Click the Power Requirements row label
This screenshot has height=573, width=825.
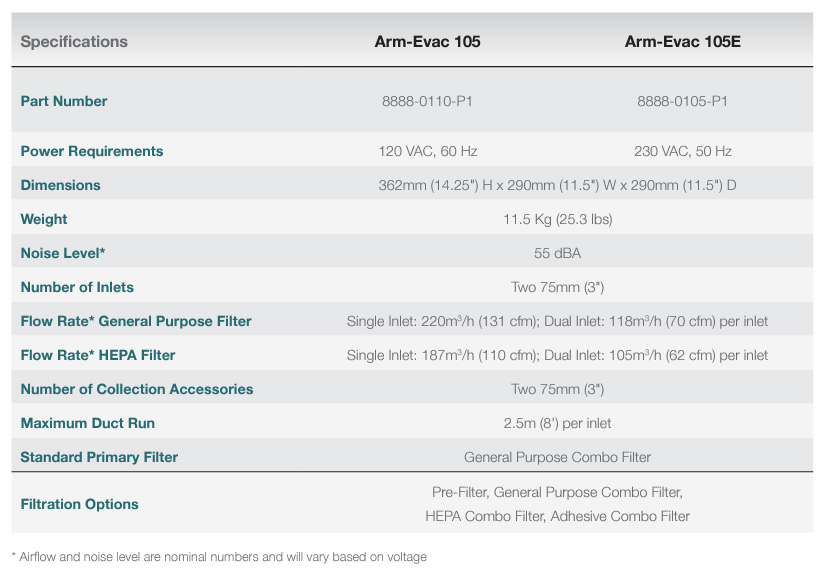pos(92,151)
